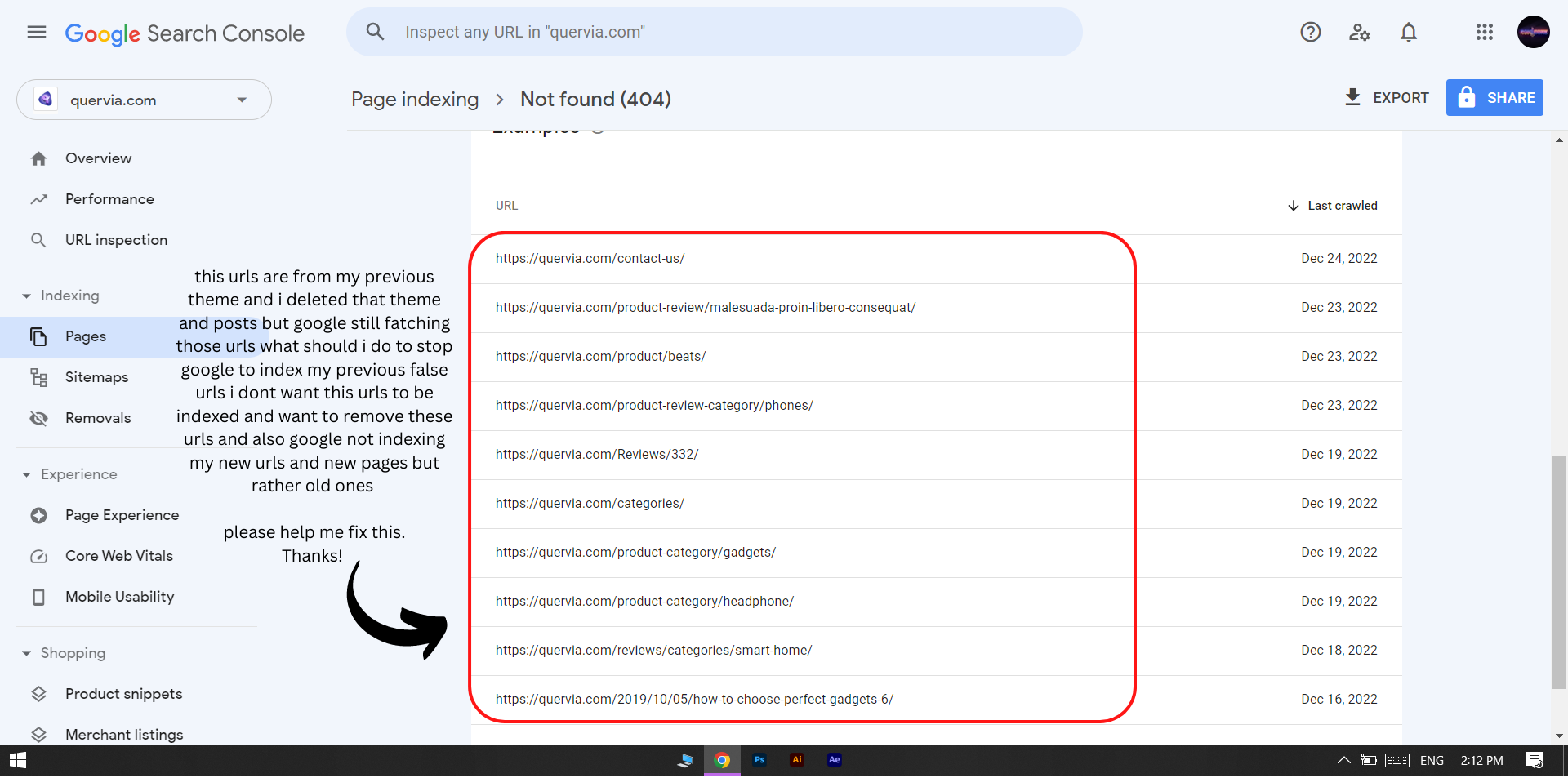Click the Dec 16, 2022 crawl date
1568x778 pixels.
point(1339,700)
